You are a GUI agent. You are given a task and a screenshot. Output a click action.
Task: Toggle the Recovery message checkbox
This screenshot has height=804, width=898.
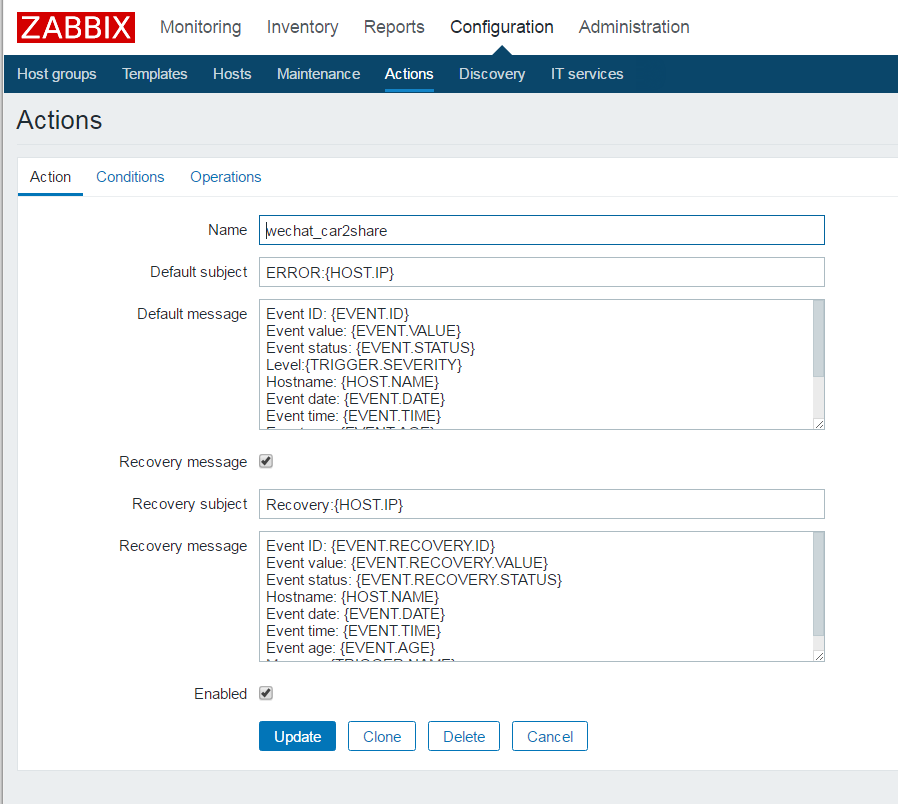click(266, 462)
